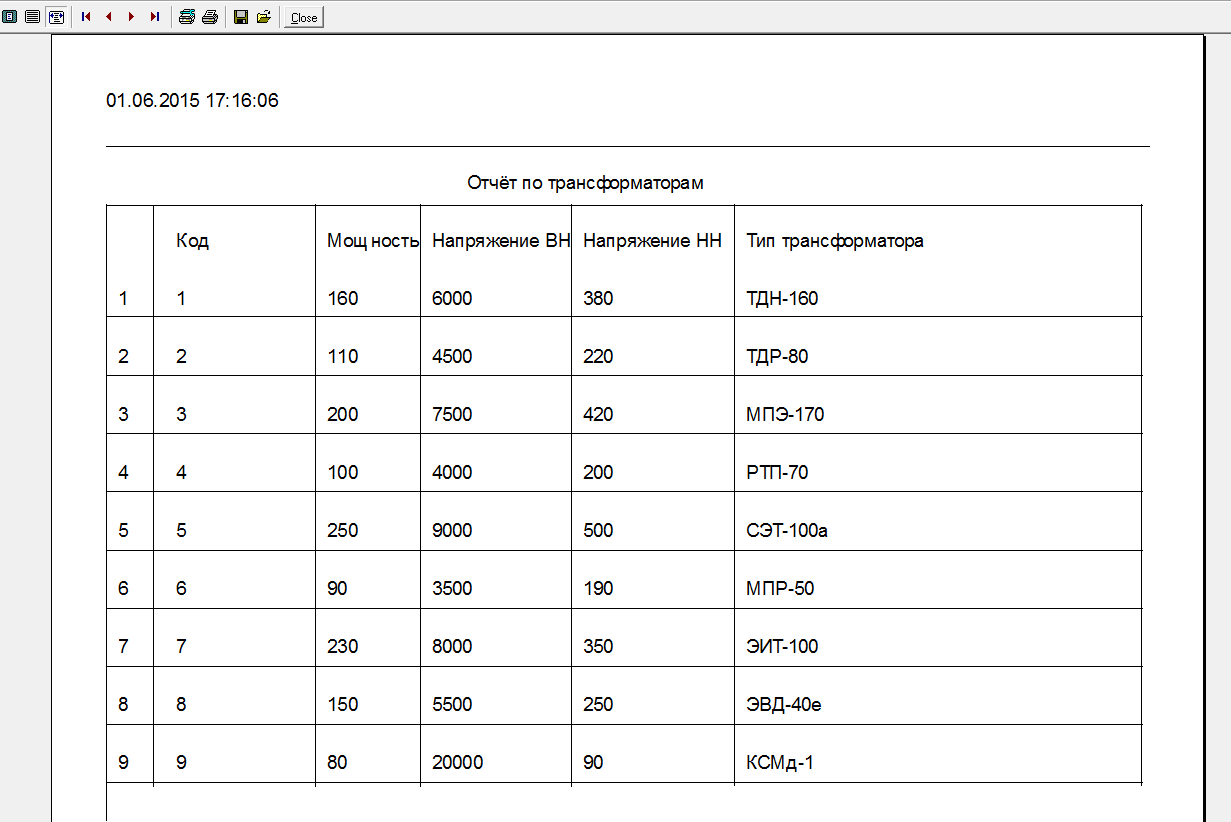The image size is (1231, 822).
Task: Click the Напряжение ВН column header
Action: (x=501, y=241)
